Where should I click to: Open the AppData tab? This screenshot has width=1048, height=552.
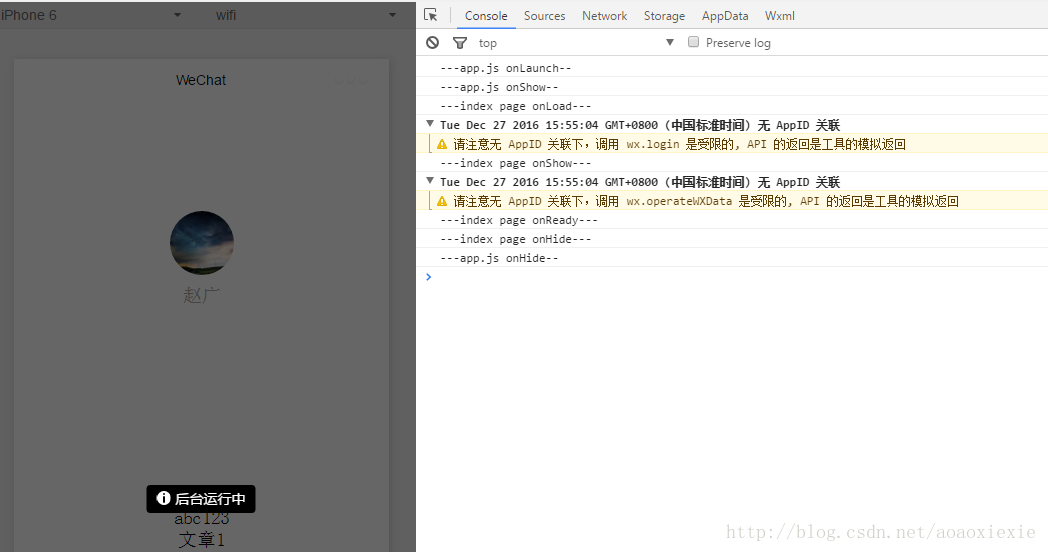(725, 15)
